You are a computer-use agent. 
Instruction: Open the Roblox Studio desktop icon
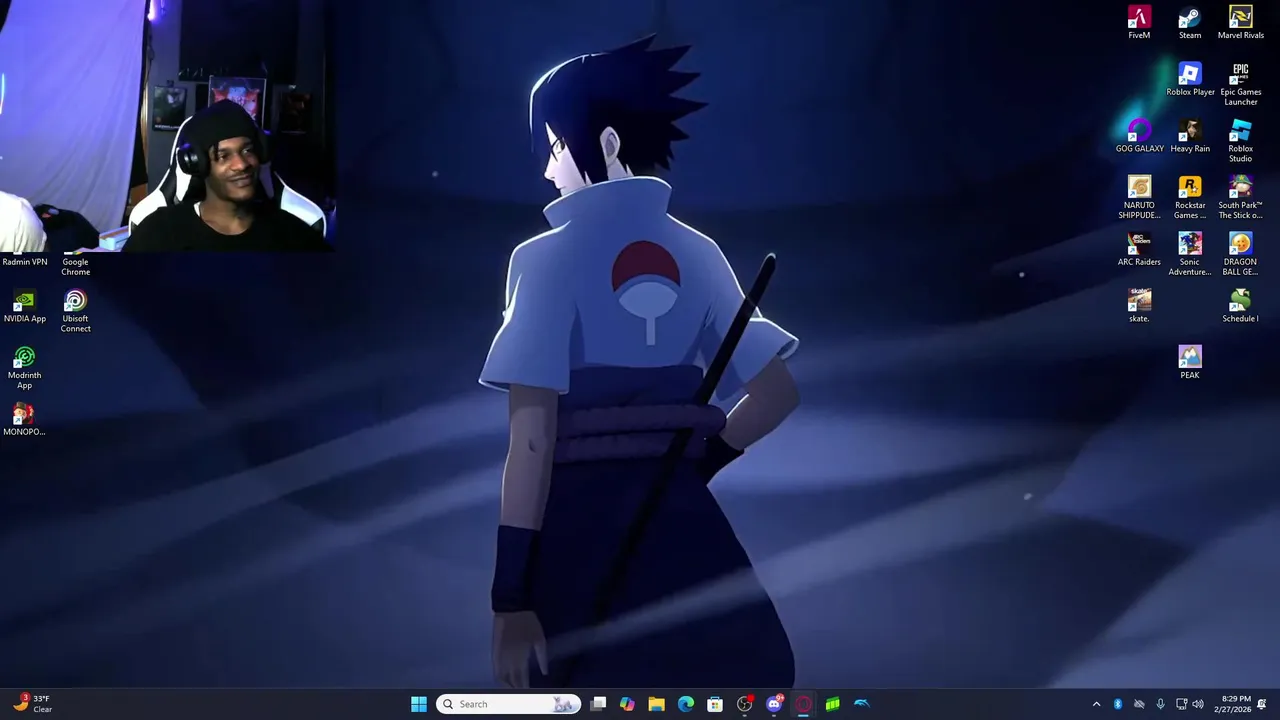tap(1240, 141)
